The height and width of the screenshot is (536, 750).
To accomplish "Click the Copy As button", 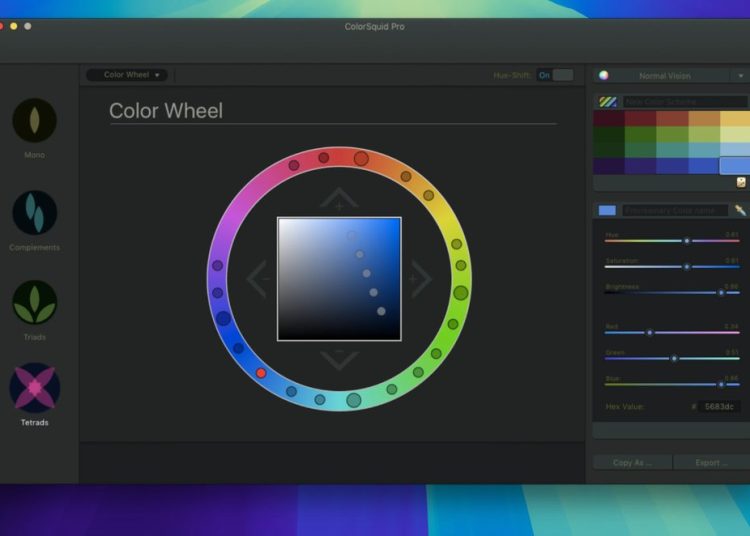I will pyautogui.click(x=630, y=463).
